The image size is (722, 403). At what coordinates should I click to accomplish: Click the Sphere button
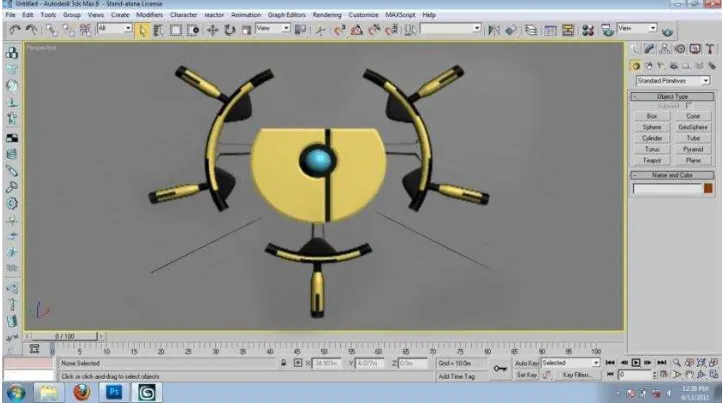click(652, 127)
